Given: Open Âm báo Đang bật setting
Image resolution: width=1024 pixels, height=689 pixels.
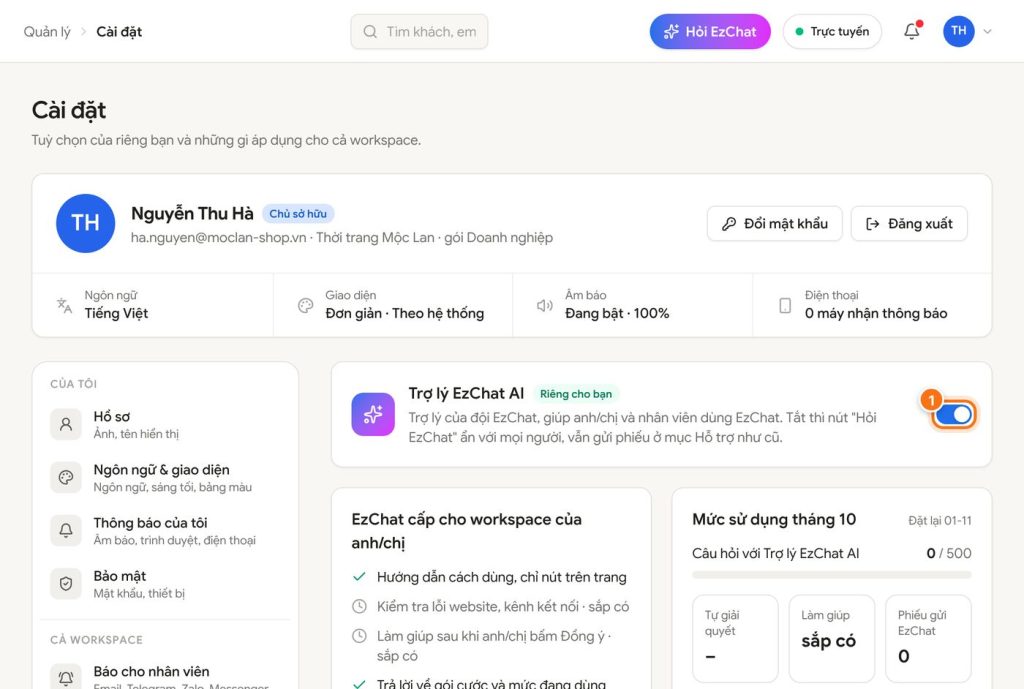Looking at the screenshot, I should [x=633, y=305].
